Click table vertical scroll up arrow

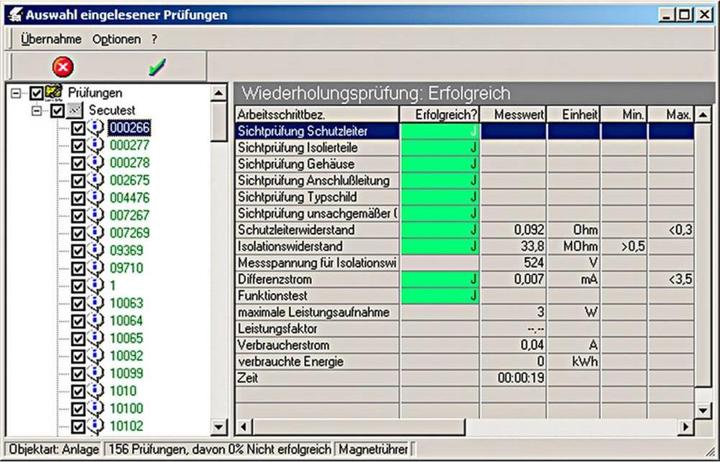point(703,114)
